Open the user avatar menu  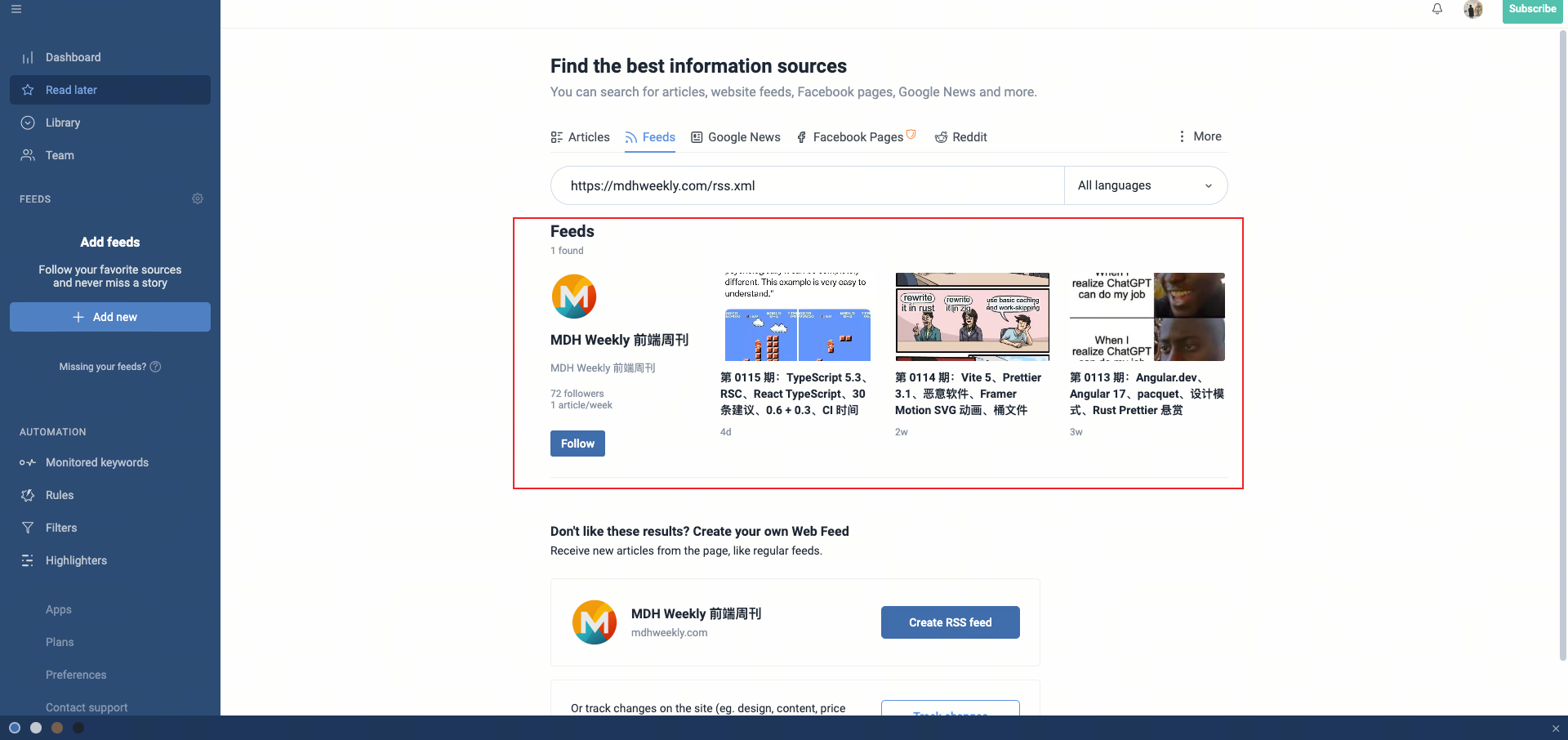[1473, 9]
